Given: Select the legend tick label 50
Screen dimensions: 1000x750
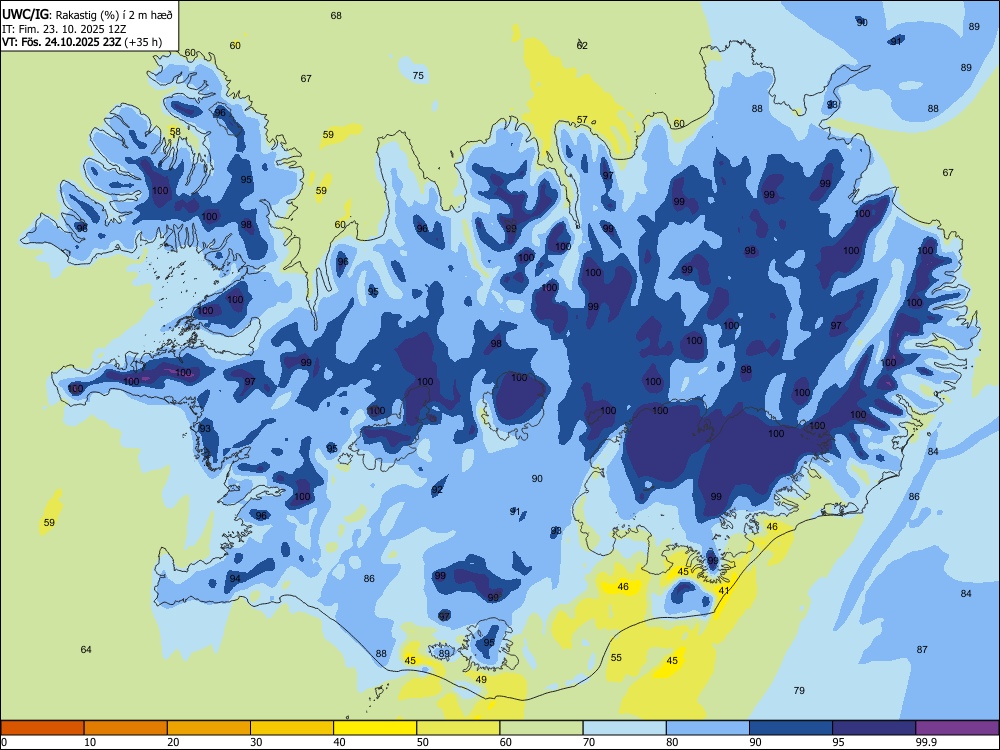Looking at the screenshot, I should pos(422,742).
